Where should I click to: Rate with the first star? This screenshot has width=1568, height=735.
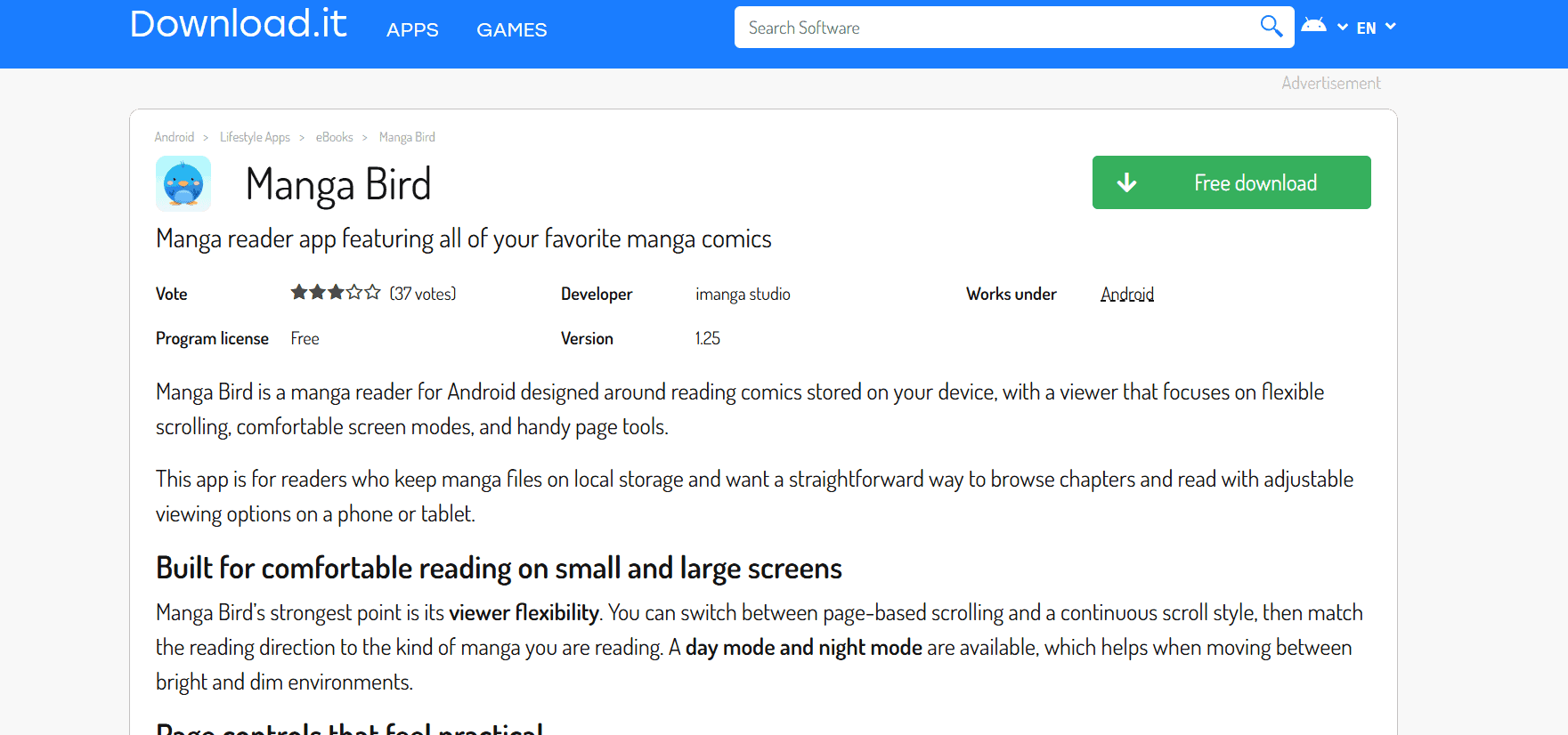(x=299, y=293)
